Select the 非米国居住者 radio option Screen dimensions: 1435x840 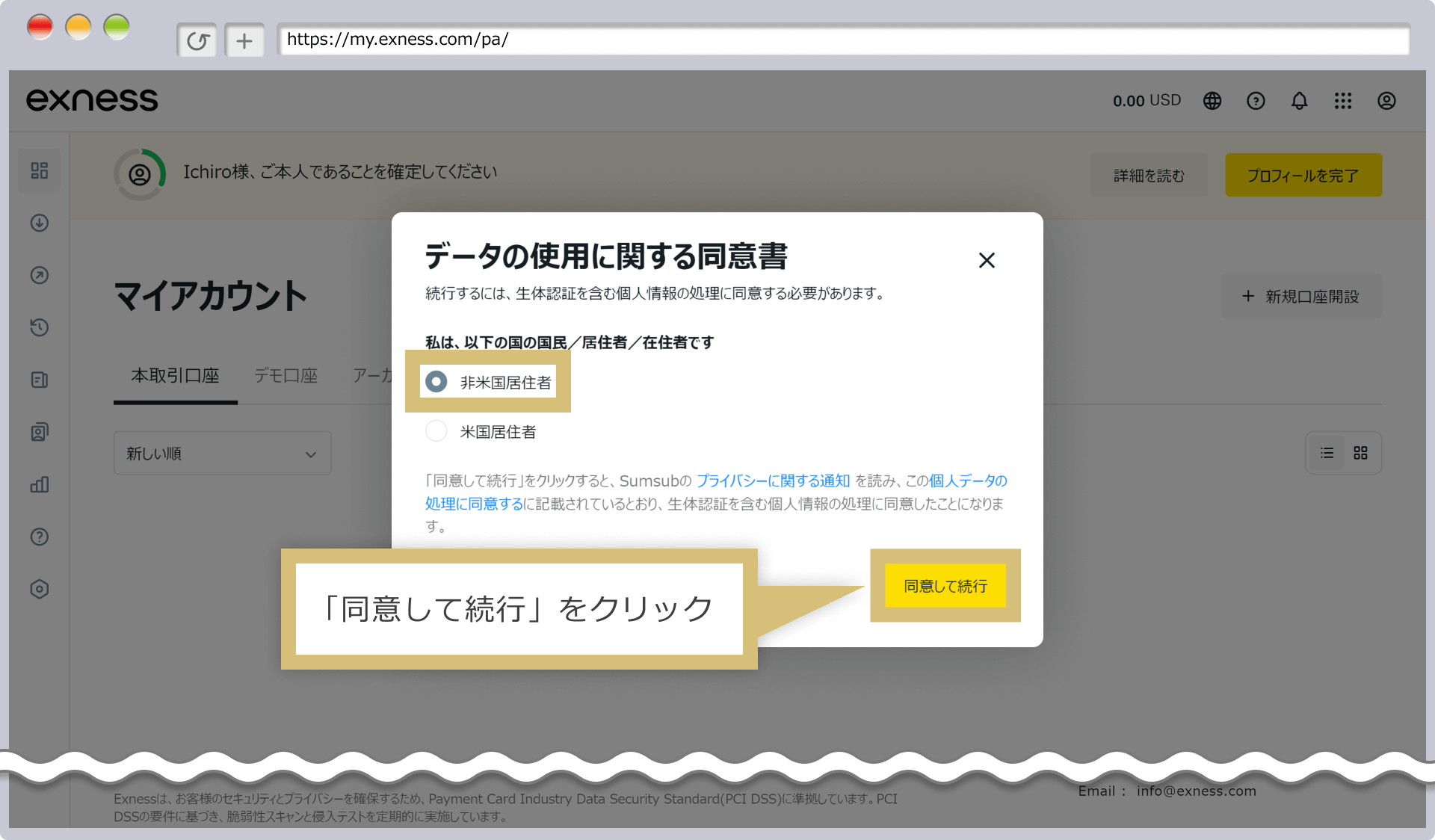(x=436, y=382)
